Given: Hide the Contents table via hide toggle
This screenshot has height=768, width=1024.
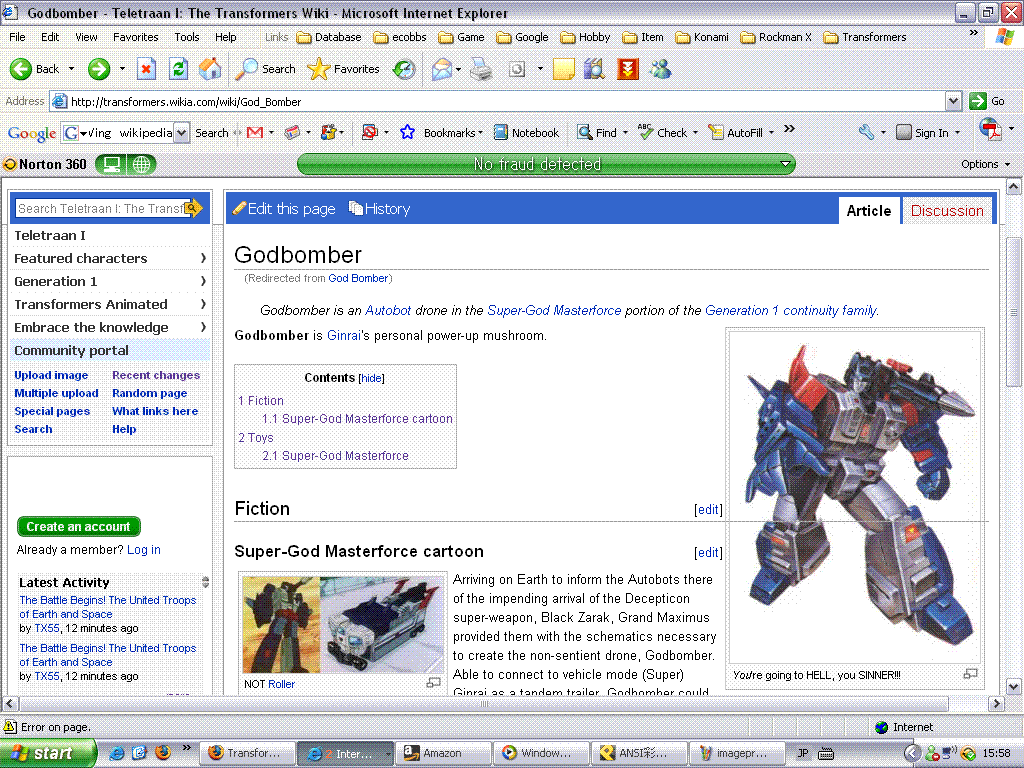Looking at the screenshot, I should [x=372, y=378].
